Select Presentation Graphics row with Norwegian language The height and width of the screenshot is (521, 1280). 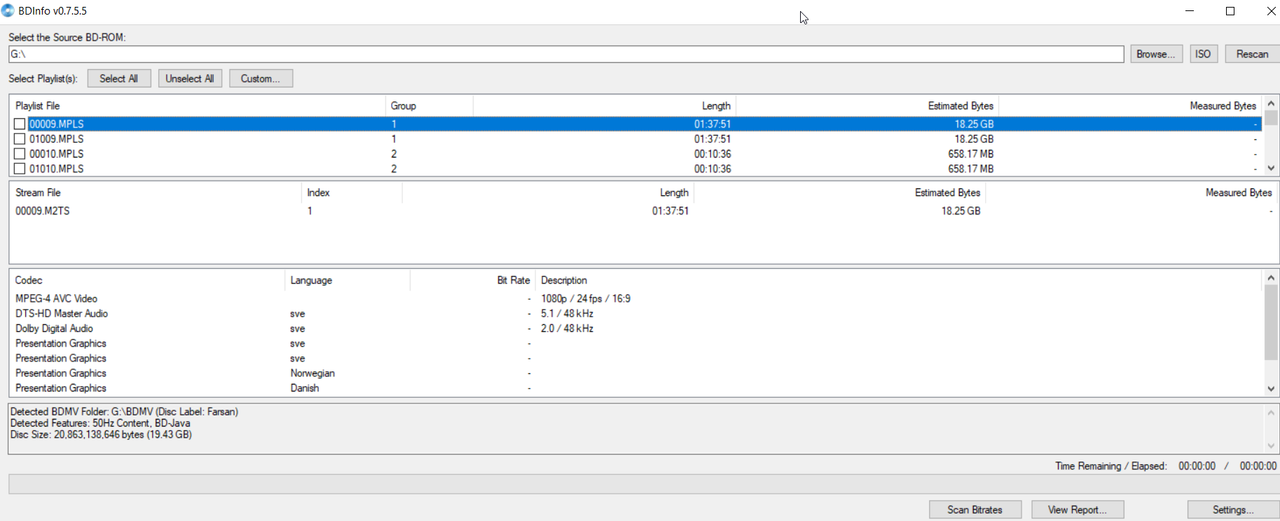point(636,373)
